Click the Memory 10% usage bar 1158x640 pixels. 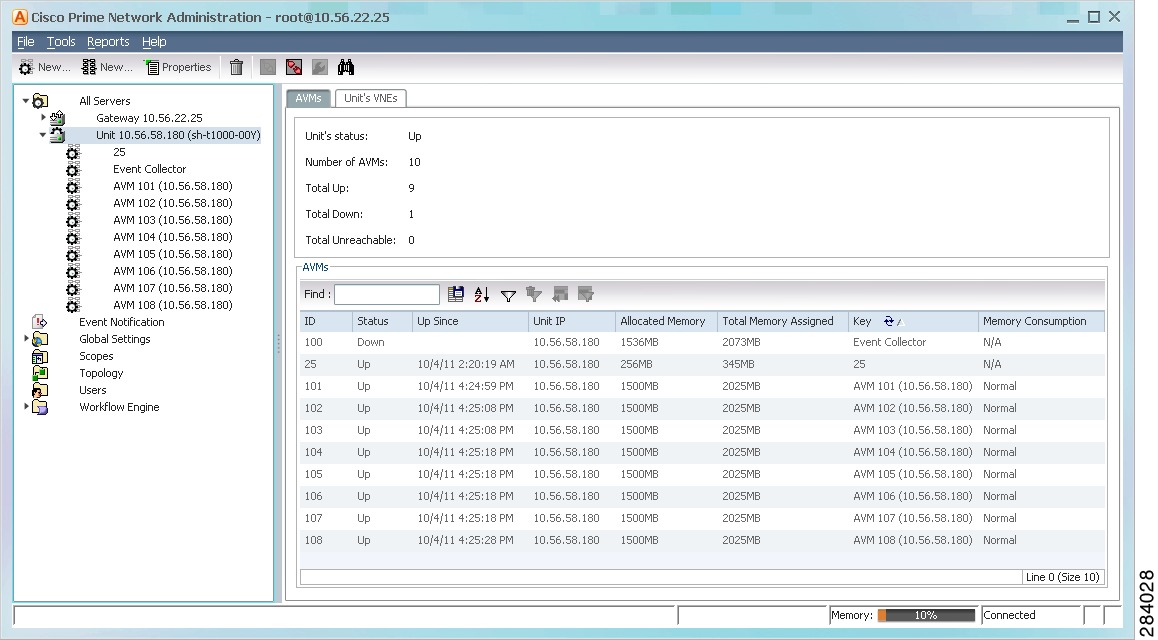click(x=926, y=616)
